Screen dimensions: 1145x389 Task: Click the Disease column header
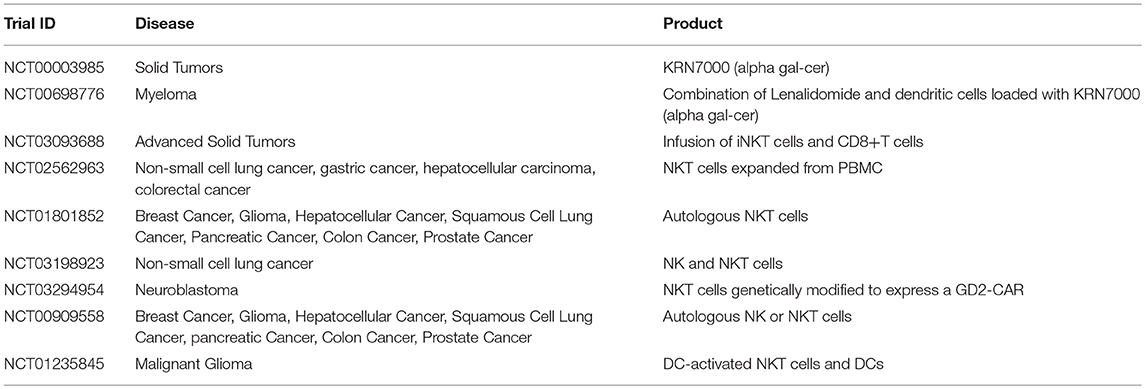tap(164, 23)
